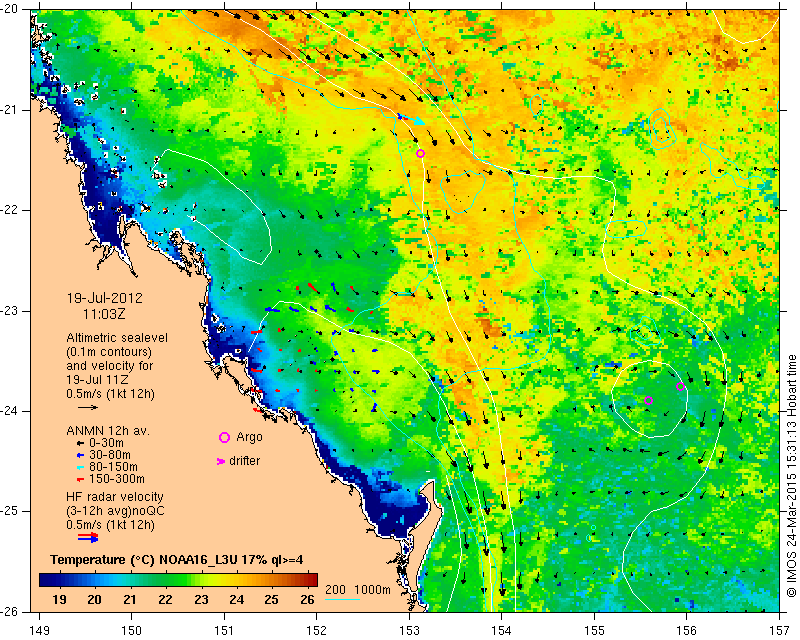
Task: Click the cyan bathymetry legend line
Action: point(342,599)
